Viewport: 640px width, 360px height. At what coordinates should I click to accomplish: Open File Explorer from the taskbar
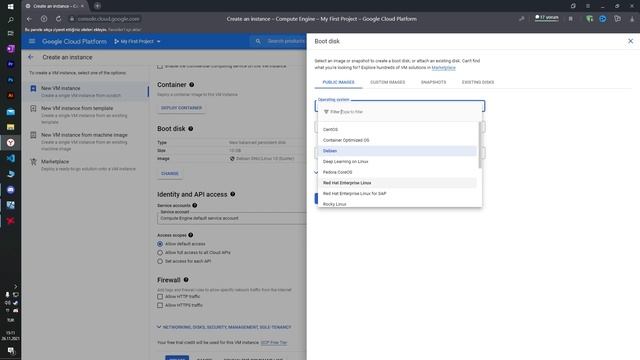point(11,127)
